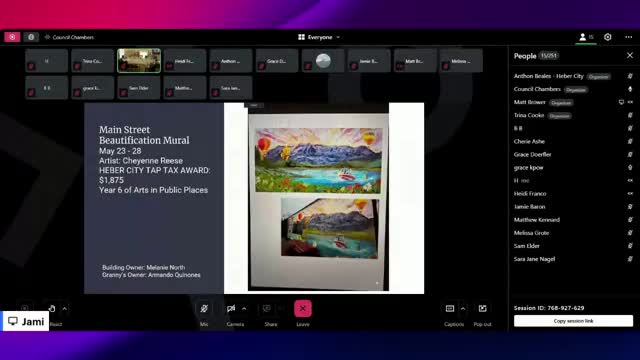Expand the React options chevron
This screenshot has height=360, width=640.
pyautogui.click(x=64, y=309)
